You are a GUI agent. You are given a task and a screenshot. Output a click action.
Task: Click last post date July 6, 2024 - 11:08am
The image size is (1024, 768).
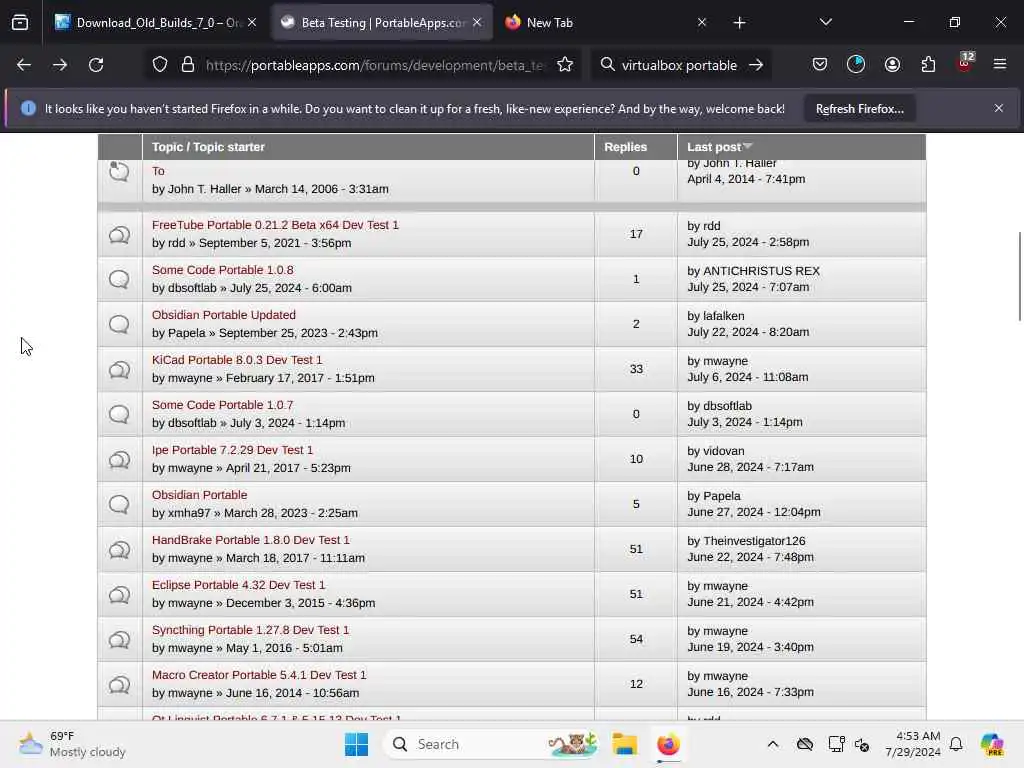click(748, 377)
